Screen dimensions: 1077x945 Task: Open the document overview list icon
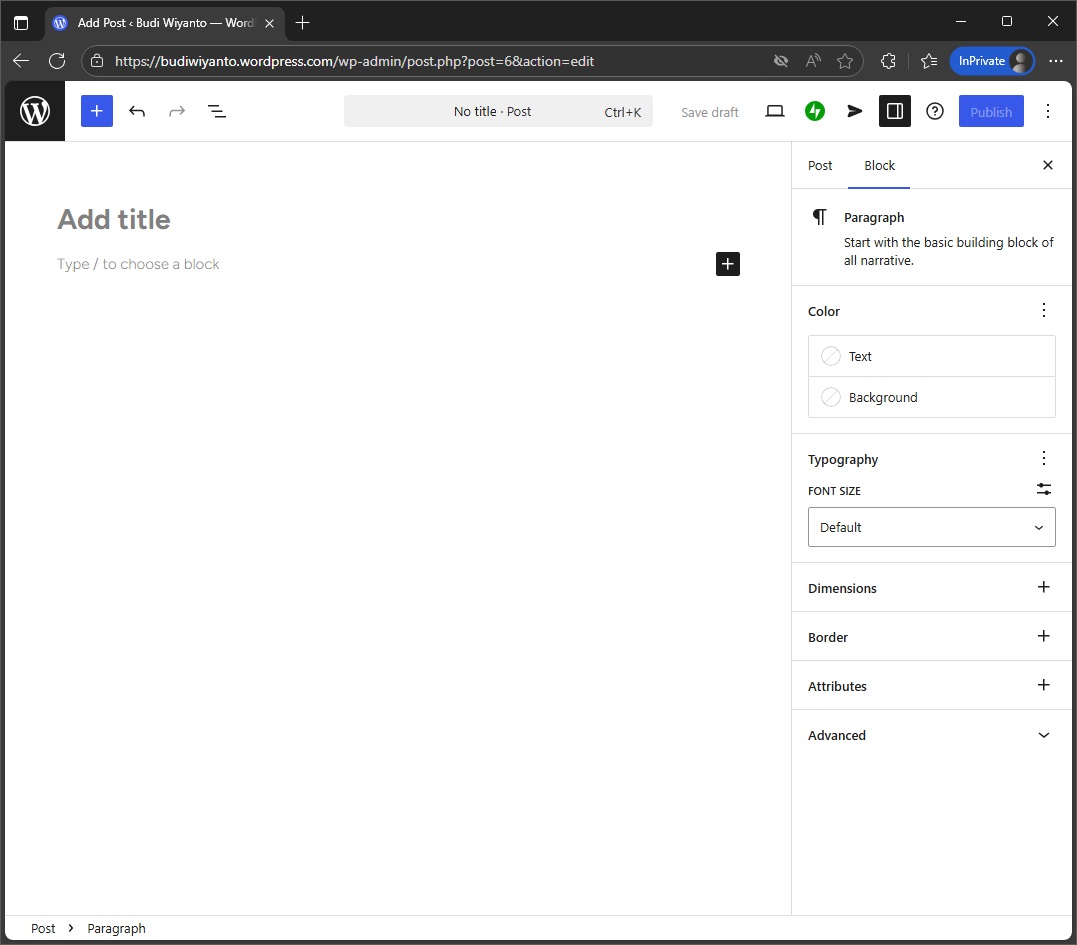point(217,111)
